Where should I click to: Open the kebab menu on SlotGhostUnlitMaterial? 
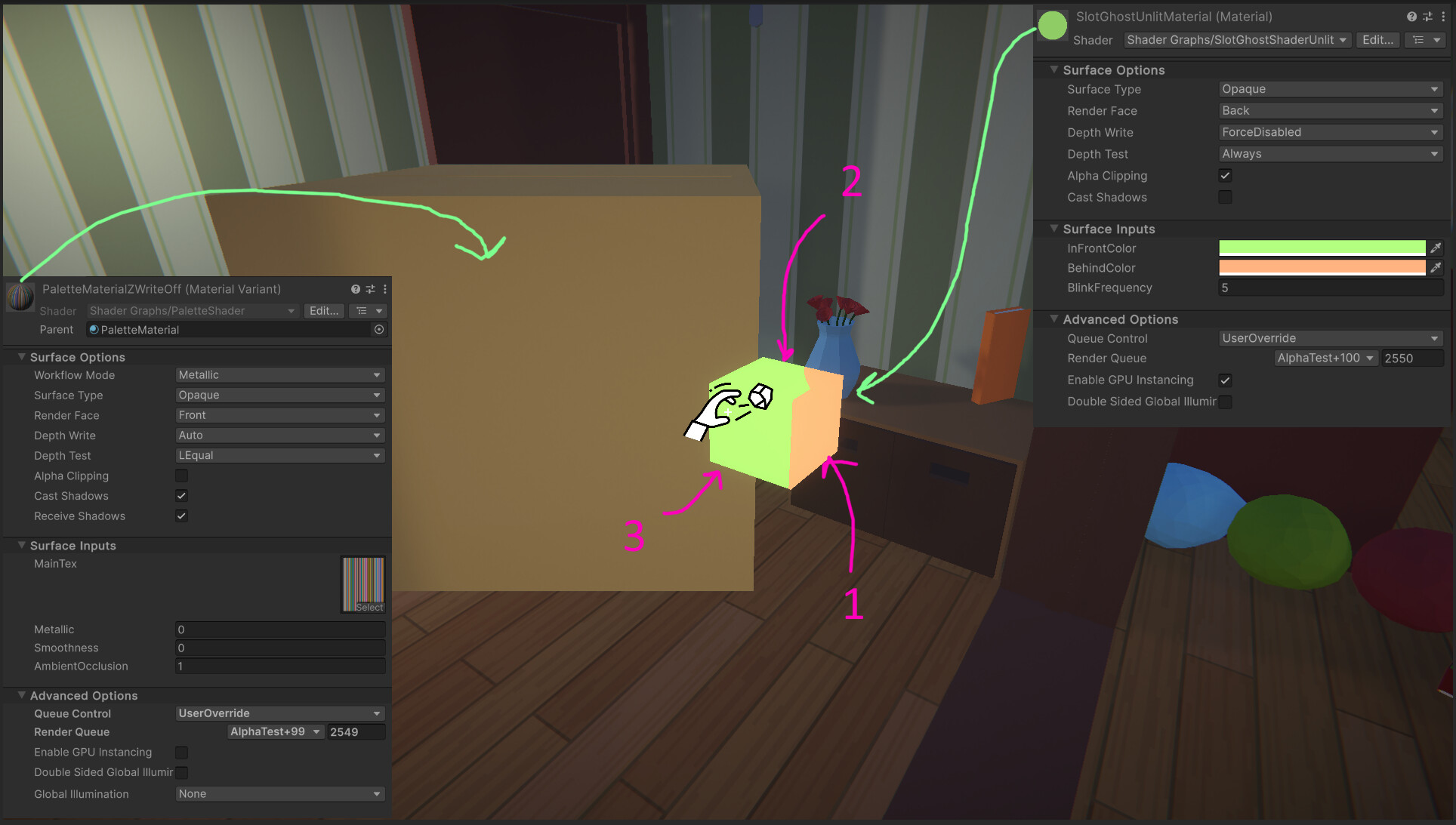click(x=1444, y=16)
